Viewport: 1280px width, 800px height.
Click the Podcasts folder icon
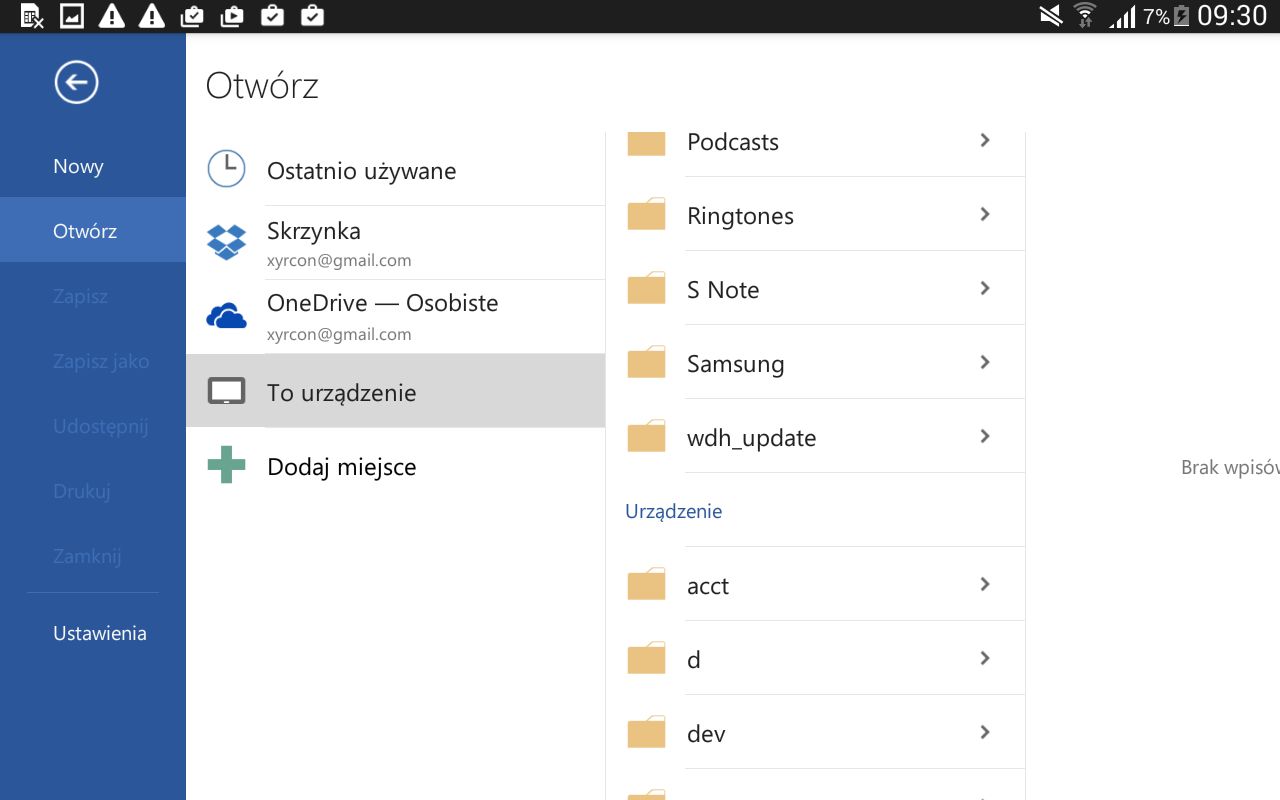tap(646, 143)
